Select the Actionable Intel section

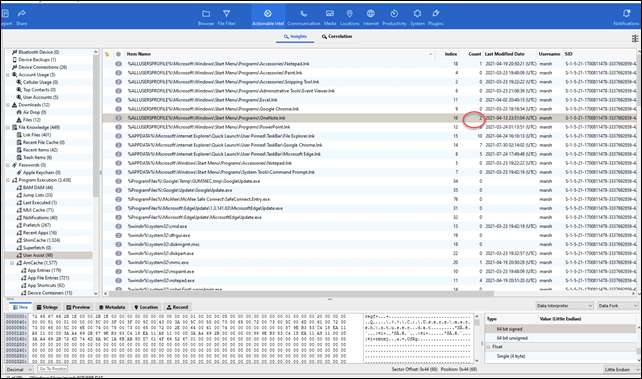(x=268, y=17)
